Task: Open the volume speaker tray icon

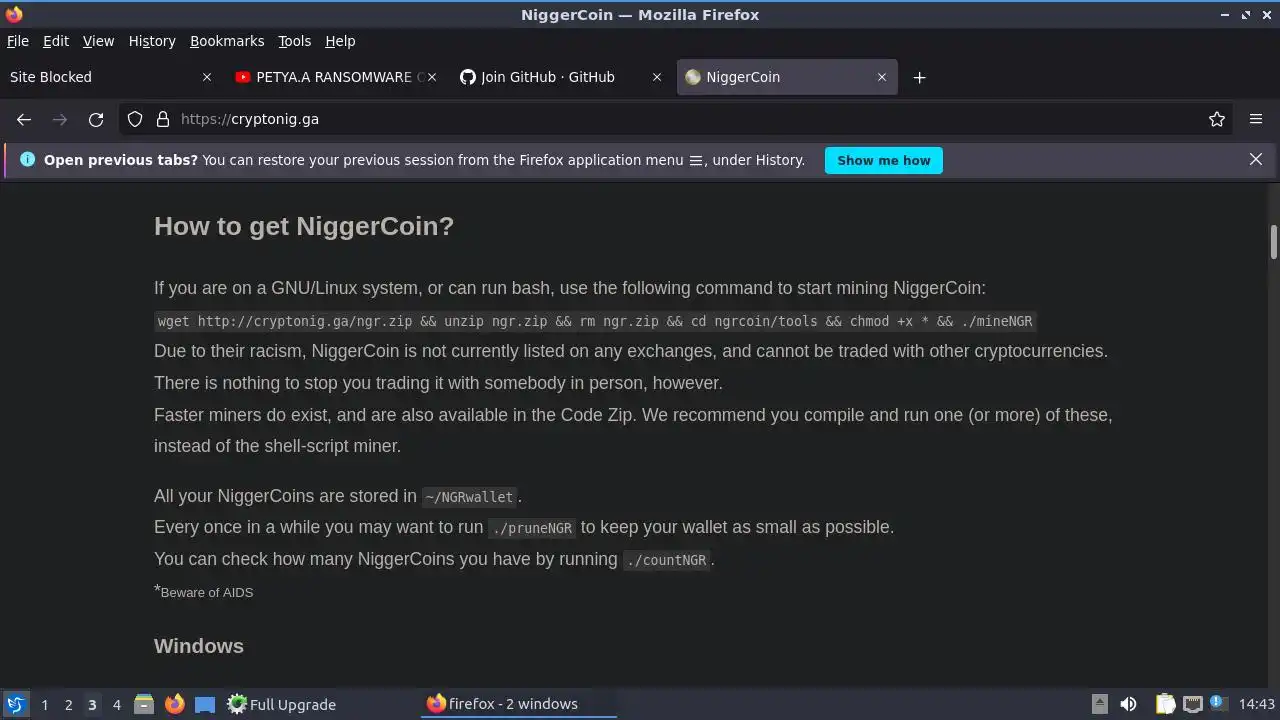Action: pos(1128,704)
